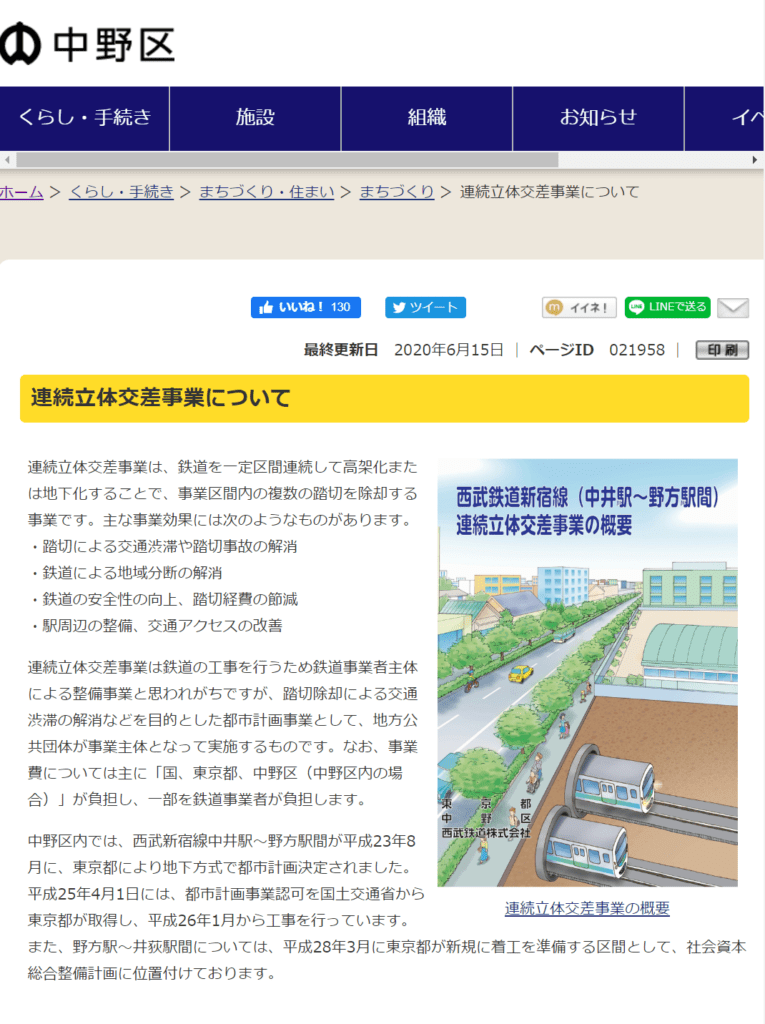Send page via LINEで送る button
Image resolution: width=765 pixels, height=1024 pixels.
click(x=667, y=307)
